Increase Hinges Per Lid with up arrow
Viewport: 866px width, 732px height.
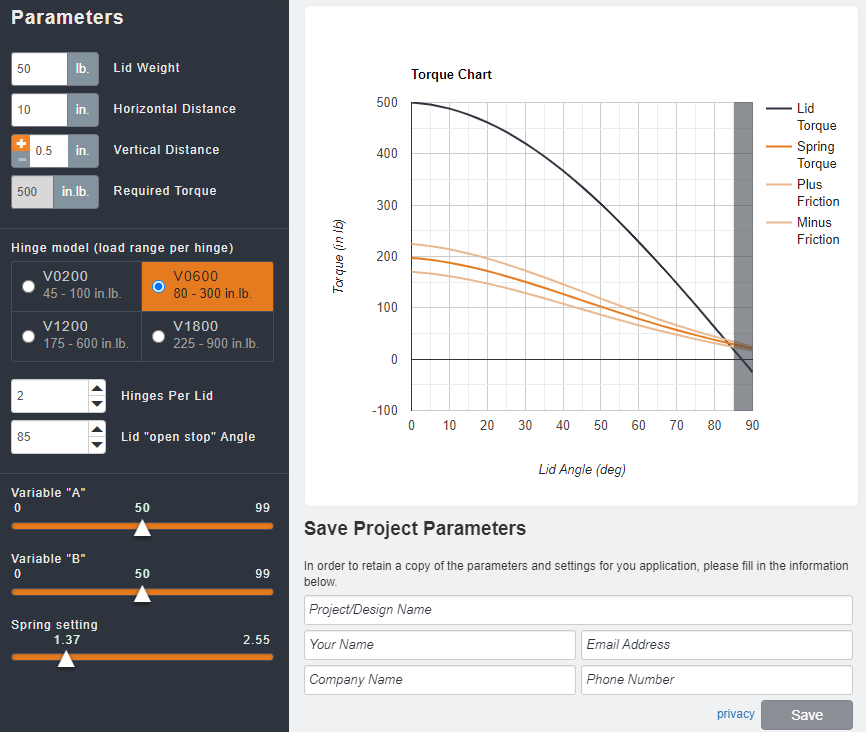pyautogui.click(x=97, y=388)
